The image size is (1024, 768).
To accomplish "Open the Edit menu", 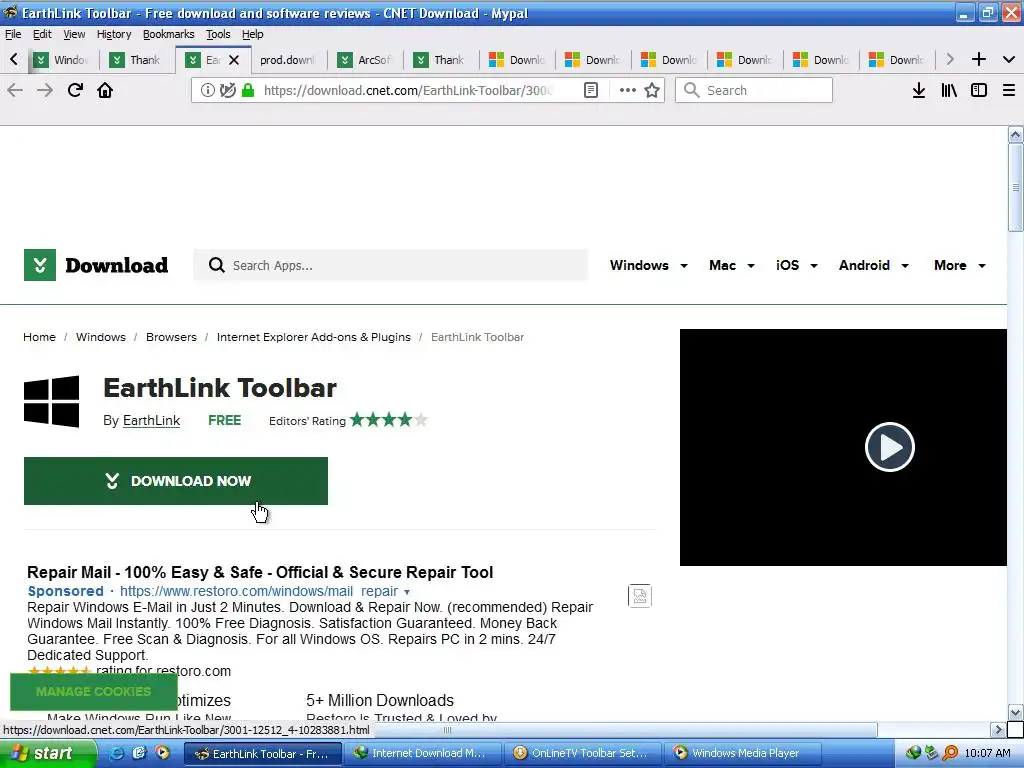I will [42, 34].
